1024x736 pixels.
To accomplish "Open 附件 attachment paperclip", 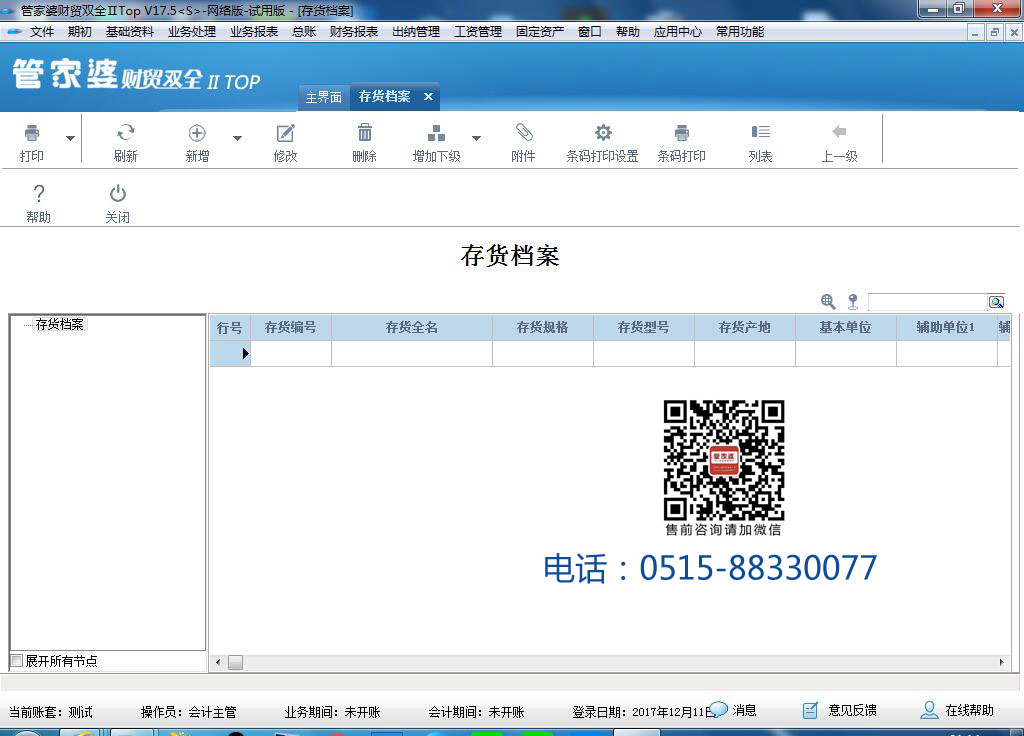I will 524,133.
